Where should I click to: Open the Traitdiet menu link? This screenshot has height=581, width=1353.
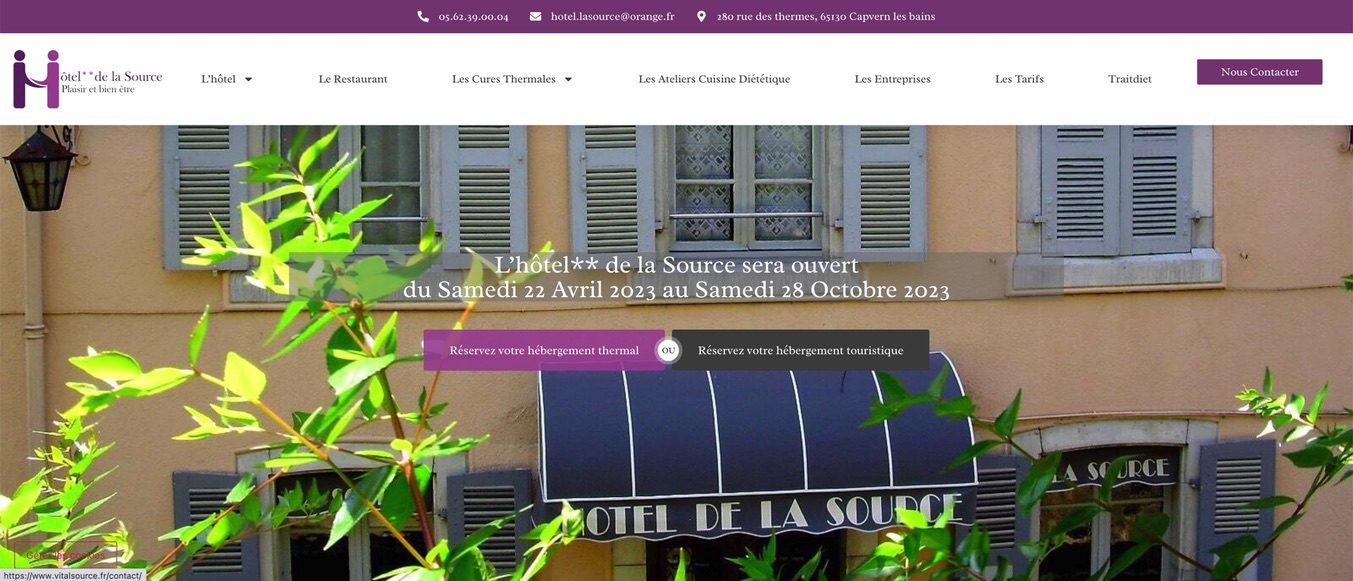tap(1129, 79)
